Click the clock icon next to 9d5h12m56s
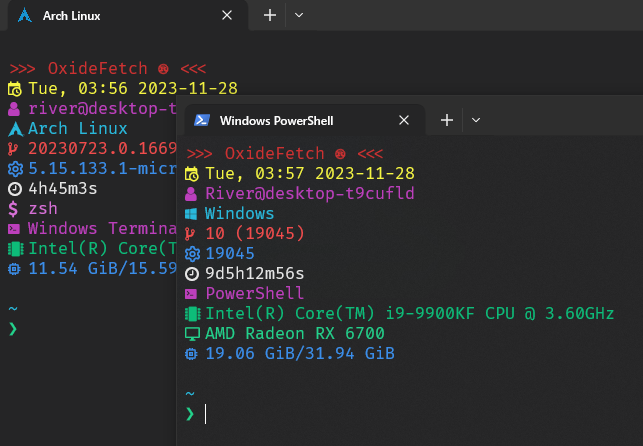This screenshot has width=643, height=446. [x=192, y=274]
